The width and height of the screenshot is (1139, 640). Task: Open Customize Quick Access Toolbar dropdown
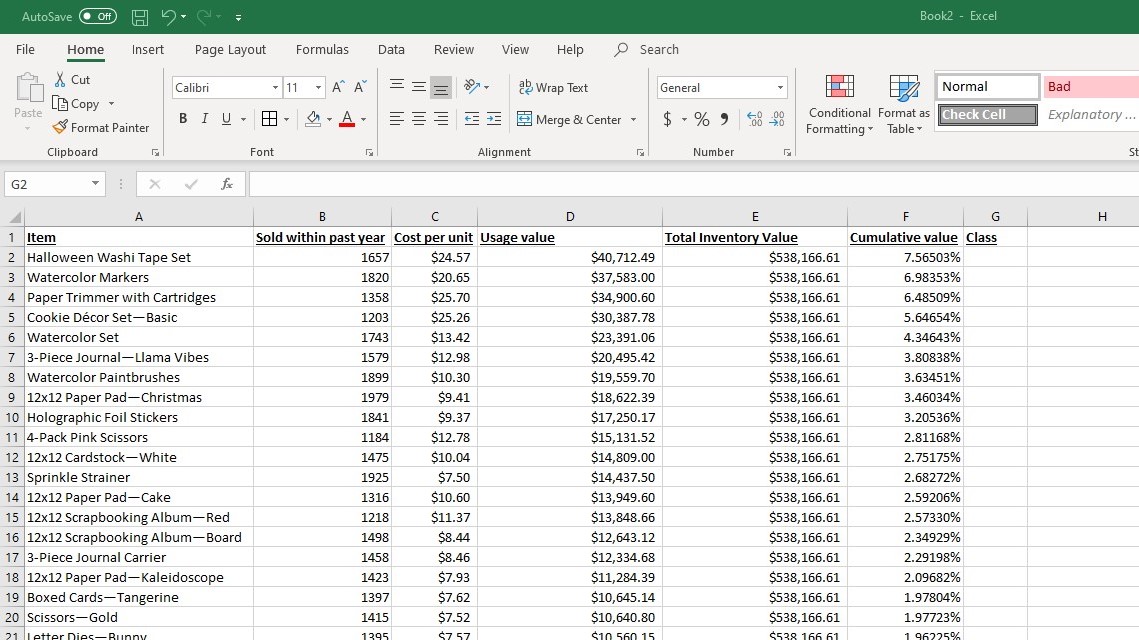238,17
